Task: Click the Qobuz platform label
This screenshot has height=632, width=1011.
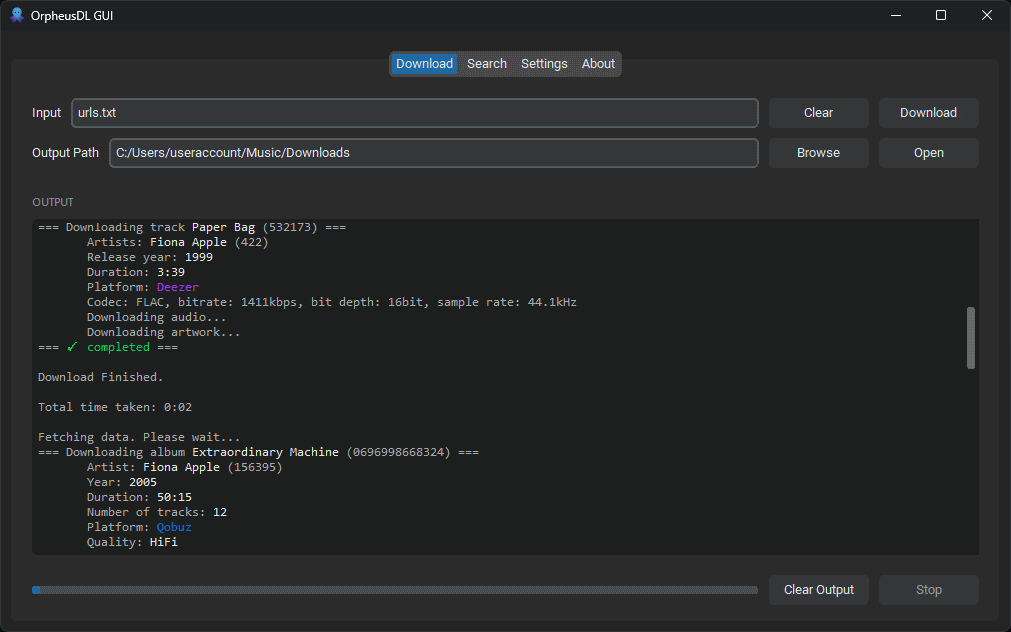Action: 173,526
